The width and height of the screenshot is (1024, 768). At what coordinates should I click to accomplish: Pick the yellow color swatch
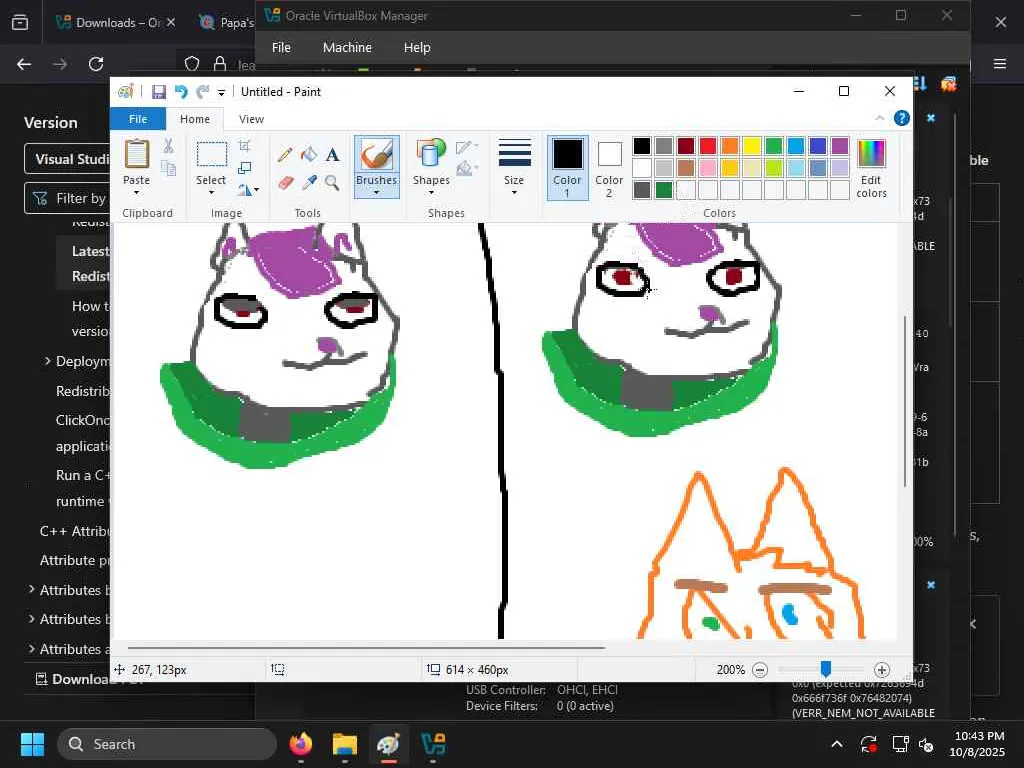tap(752, 146)
